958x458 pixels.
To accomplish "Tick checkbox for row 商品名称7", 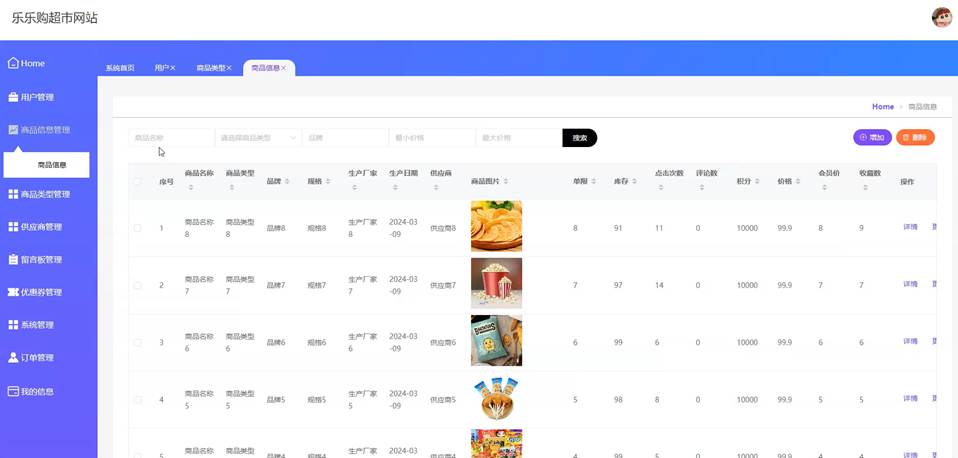I will coord(137,285).
